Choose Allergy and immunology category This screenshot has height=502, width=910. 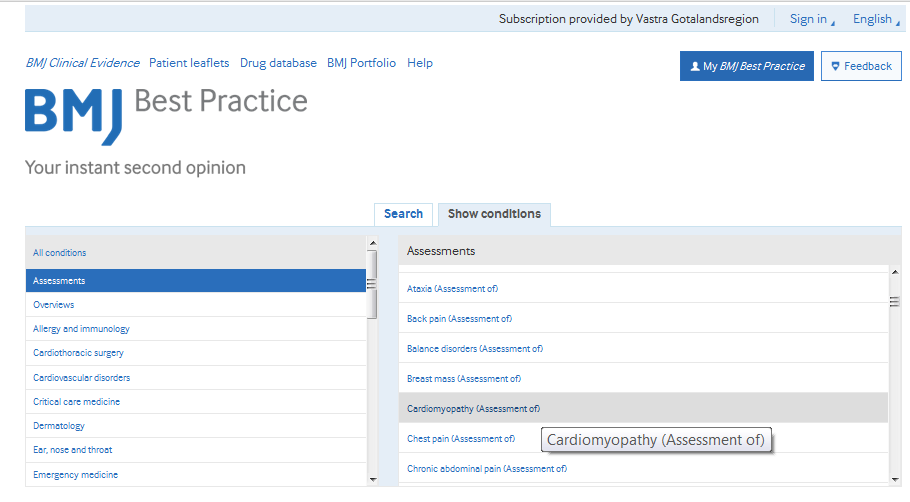click(196, 328)
